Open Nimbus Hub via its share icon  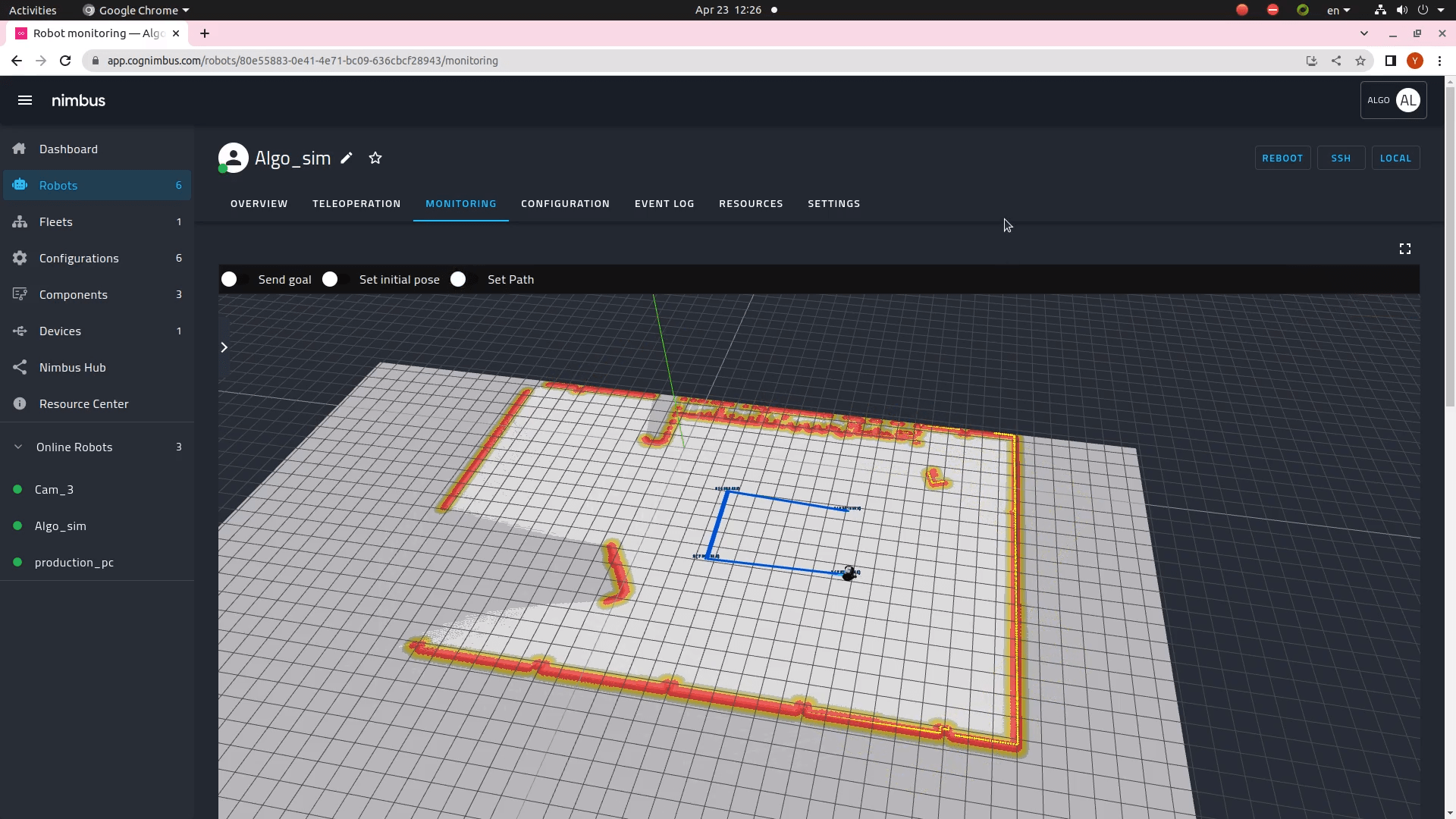click(19, 367)
